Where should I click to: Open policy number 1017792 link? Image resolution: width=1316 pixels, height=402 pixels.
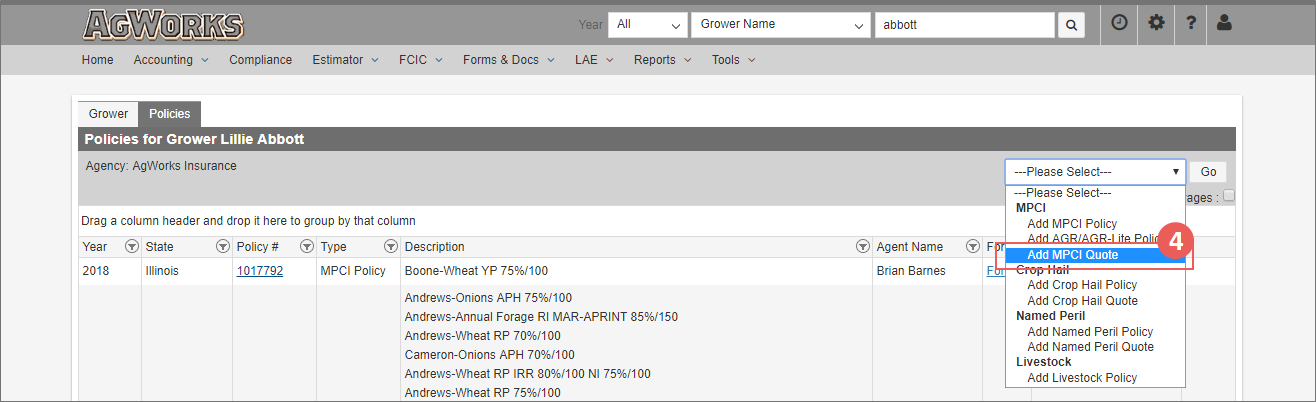pyautogui.click(x=259, y=271)
